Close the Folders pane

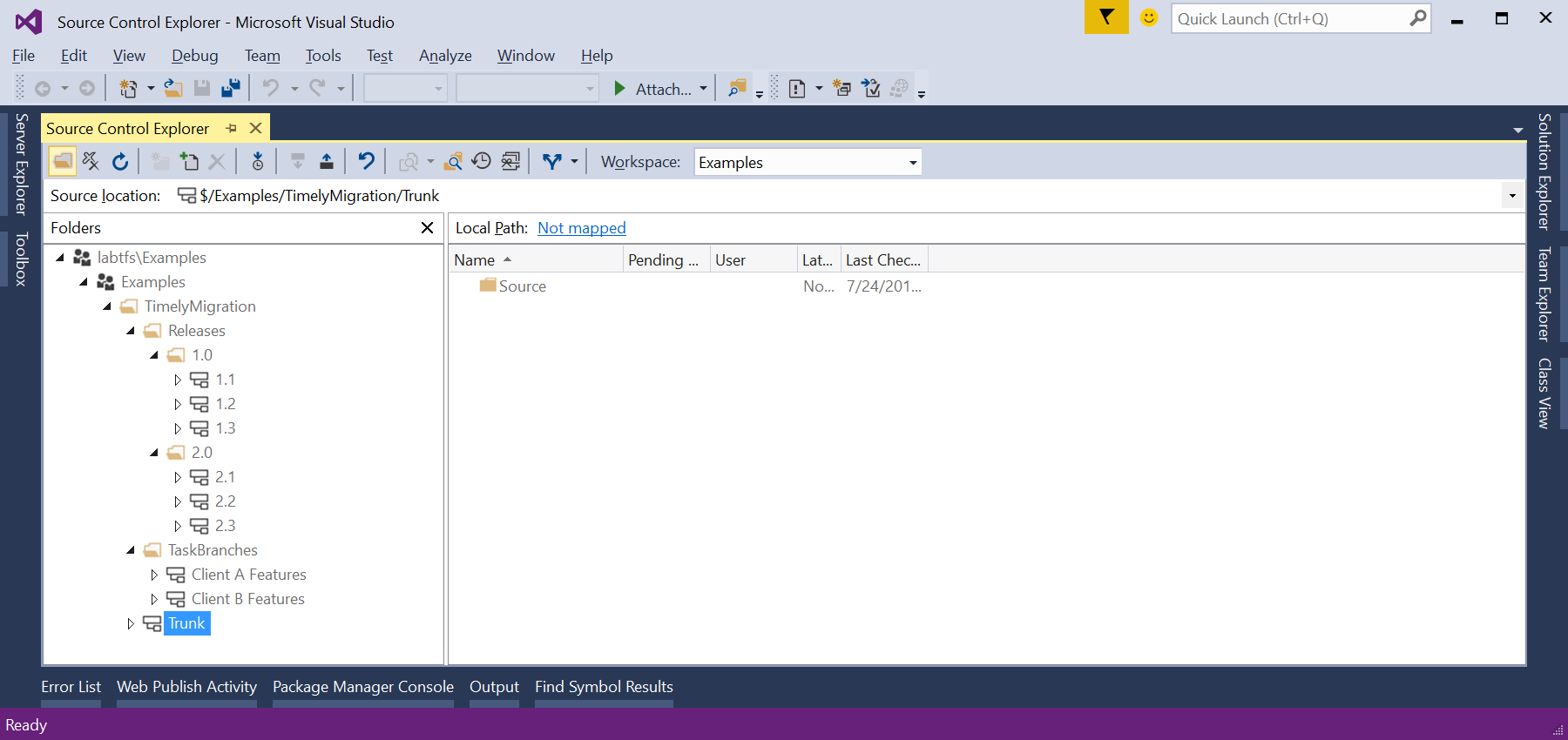pyautogui.click(x=427, y=227)
